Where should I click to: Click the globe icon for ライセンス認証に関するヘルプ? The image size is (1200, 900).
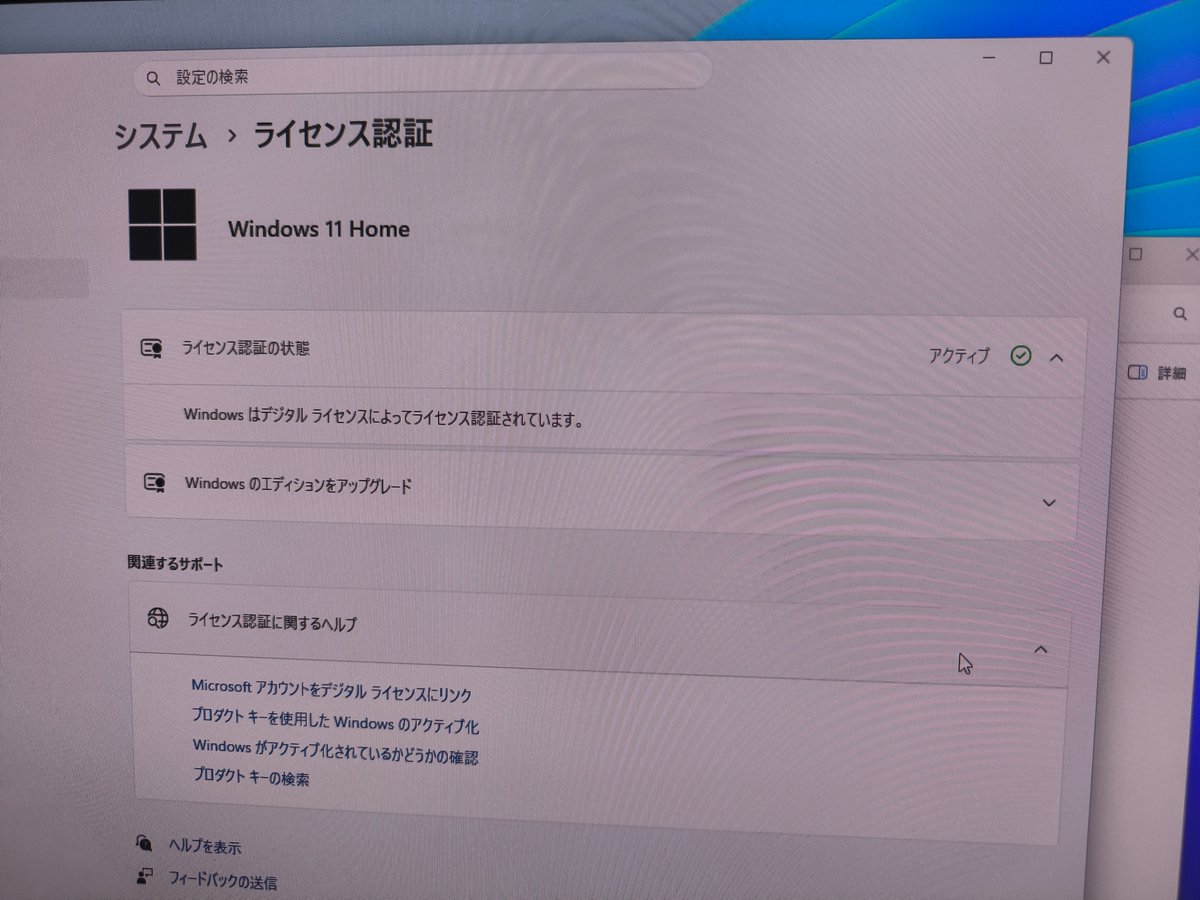tap(158, 617)
